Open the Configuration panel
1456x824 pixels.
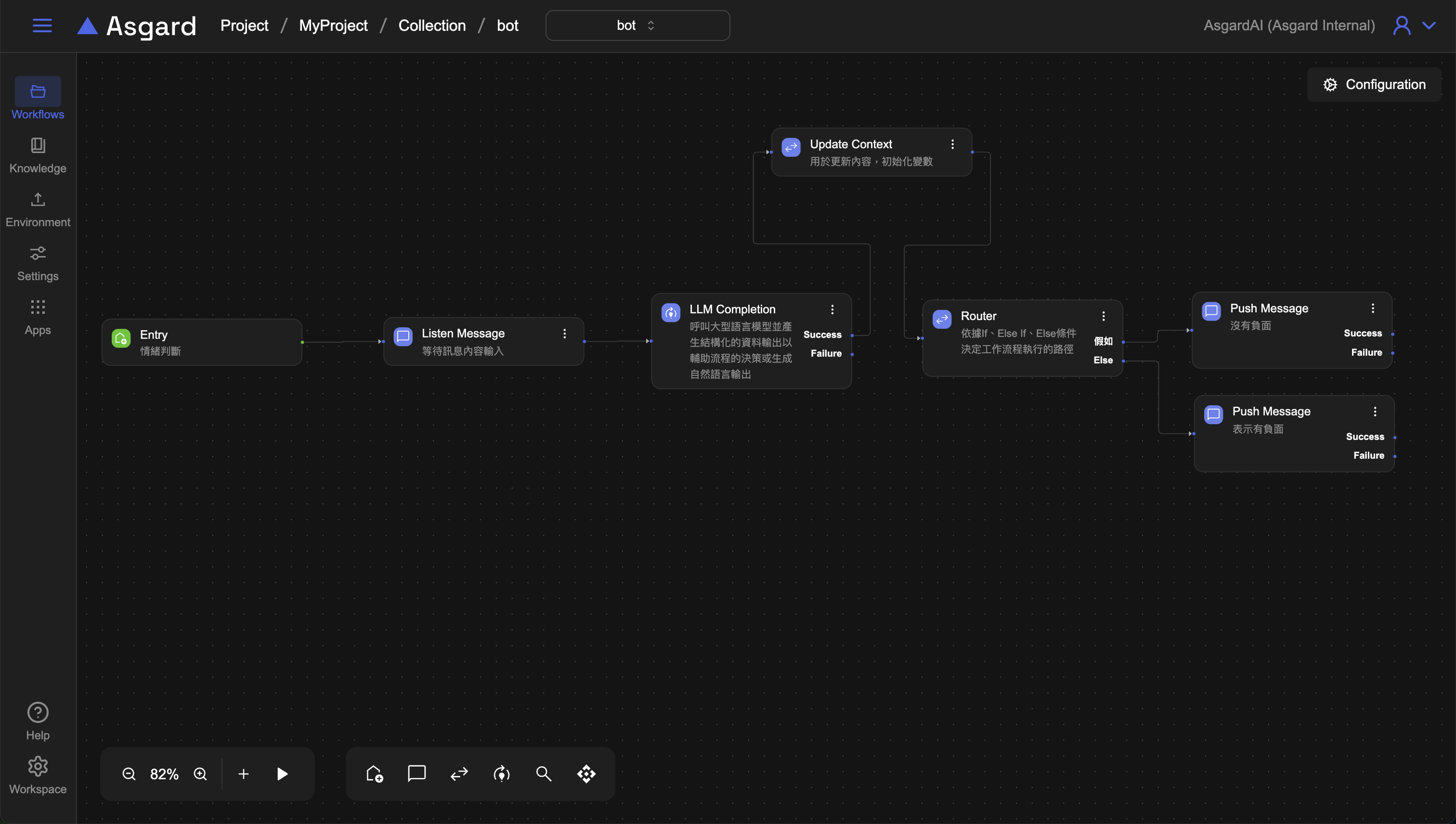pos(1374,85)
